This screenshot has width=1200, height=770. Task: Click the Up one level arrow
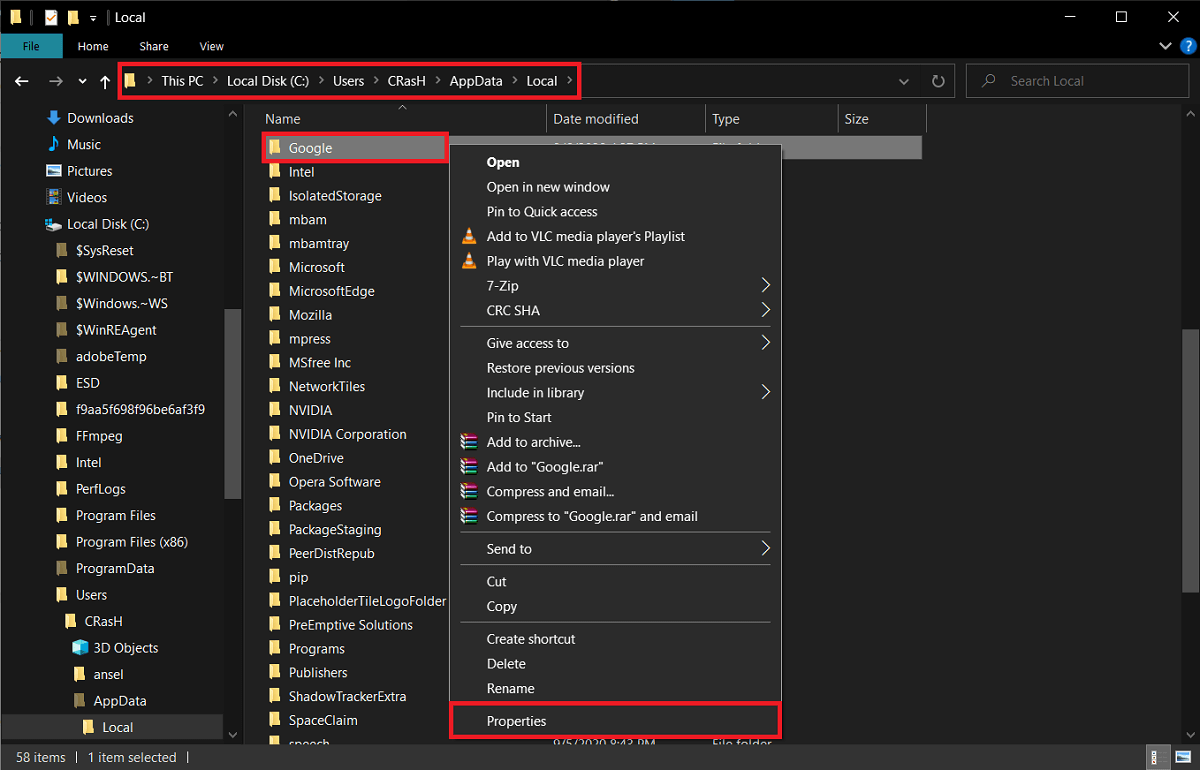105,81
